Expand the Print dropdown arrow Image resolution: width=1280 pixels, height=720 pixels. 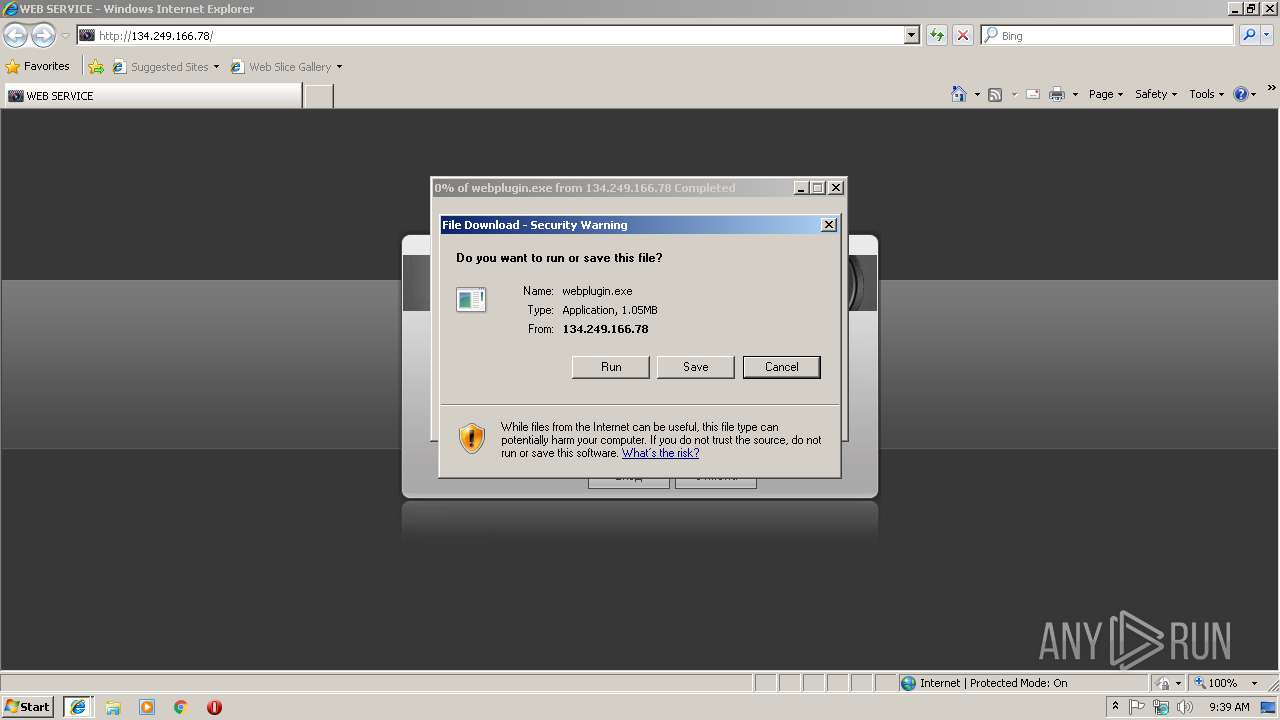pyautogui.click(x=1075, y=94)
